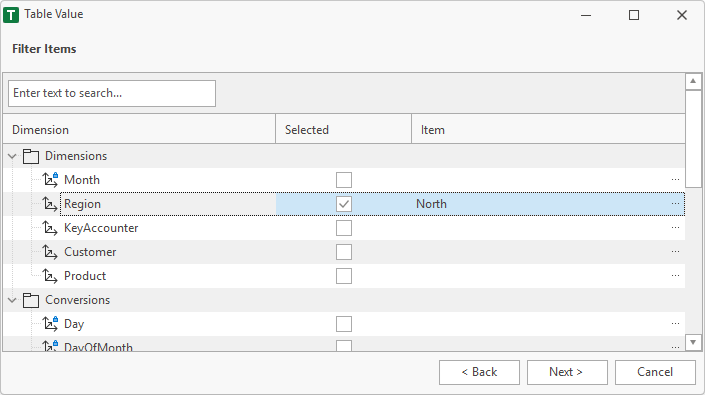The width and height of the screenshot is (705, 395).
Task: Click the Dimensions group label
Action: [x=76, y=156]
